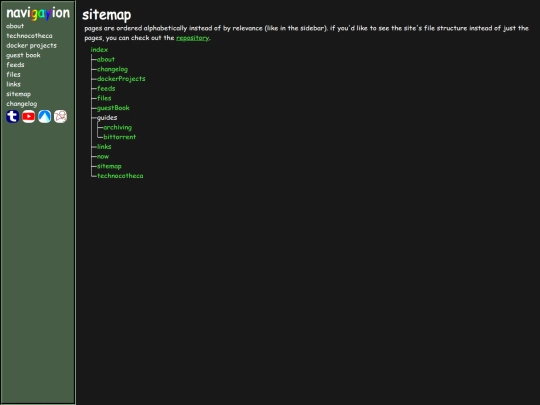Image resolution: width=540 pixels, height=405 pixels.
Task: Open the archiving guide page
Action: click(x=117, y=127)
